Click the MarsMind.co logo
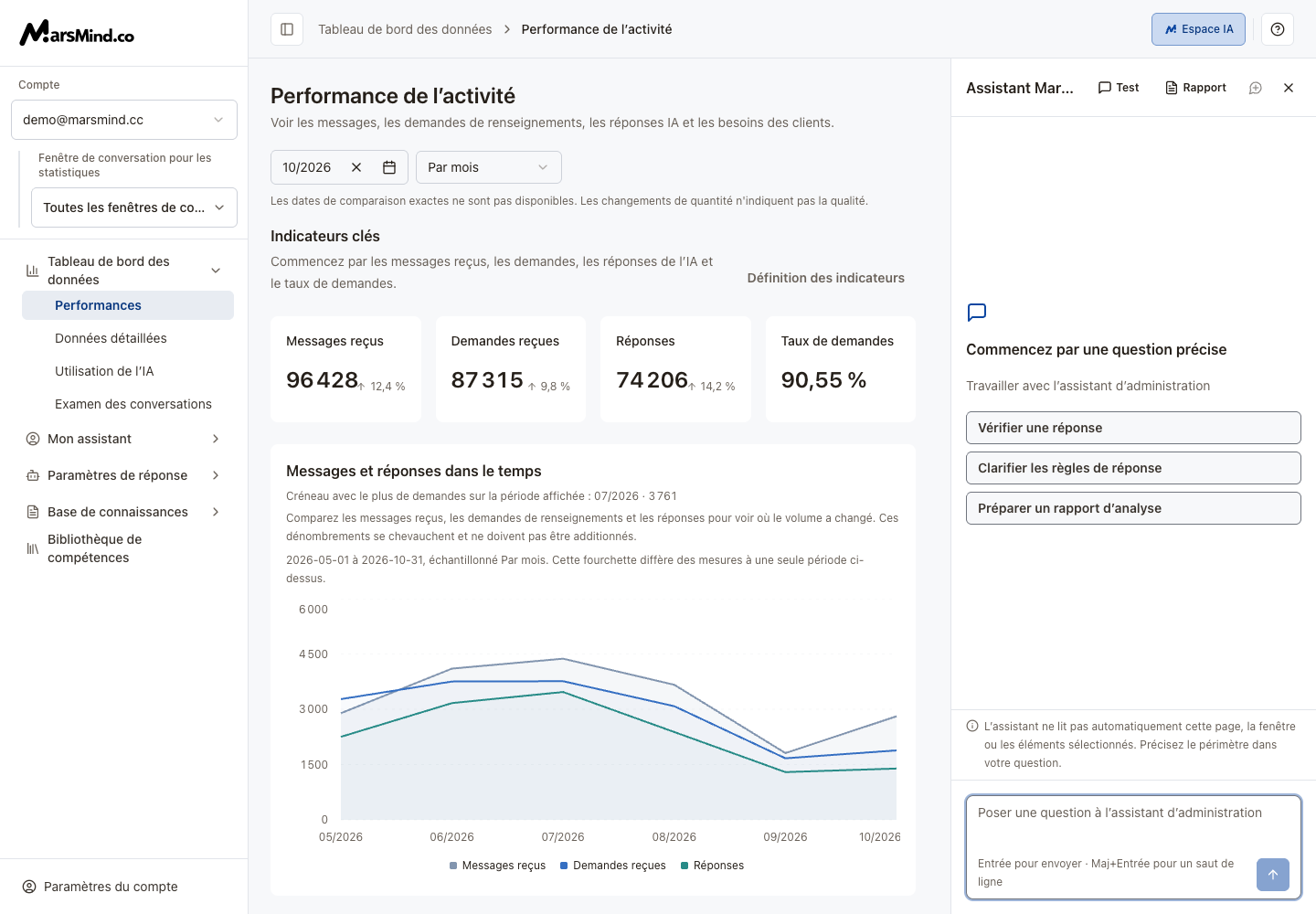 [78, 33]
